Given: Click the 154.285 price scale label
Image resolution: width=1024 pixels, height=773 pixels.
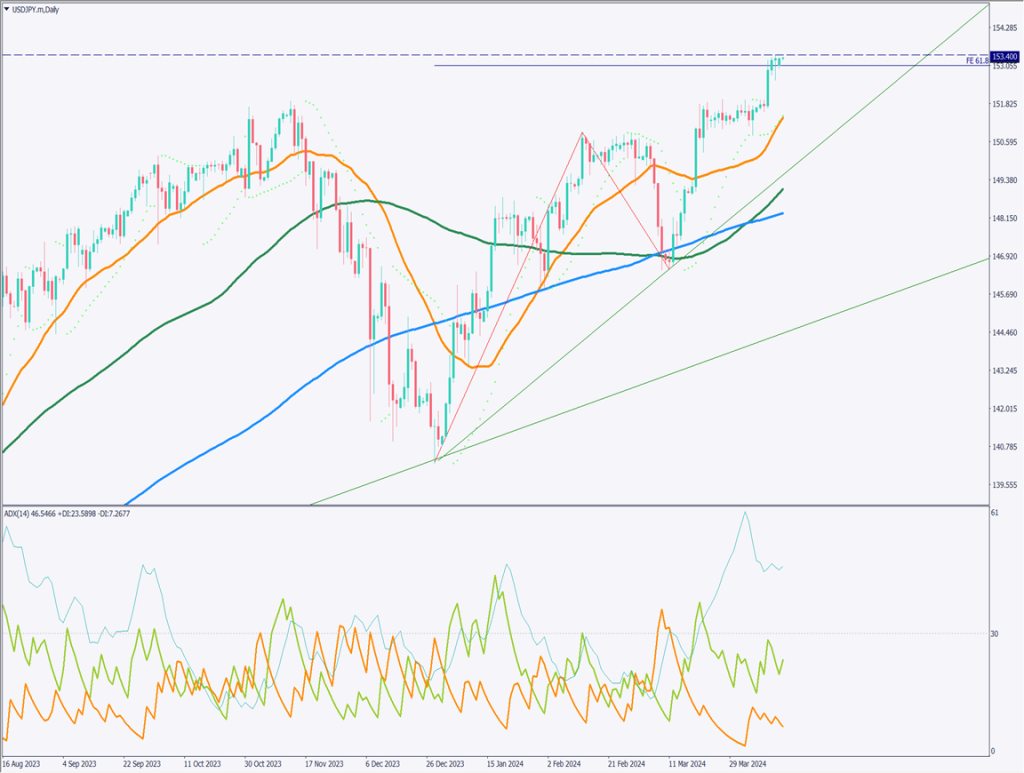Looking at the screenshot, I should pyautogui.click(x=1004, y=27).
